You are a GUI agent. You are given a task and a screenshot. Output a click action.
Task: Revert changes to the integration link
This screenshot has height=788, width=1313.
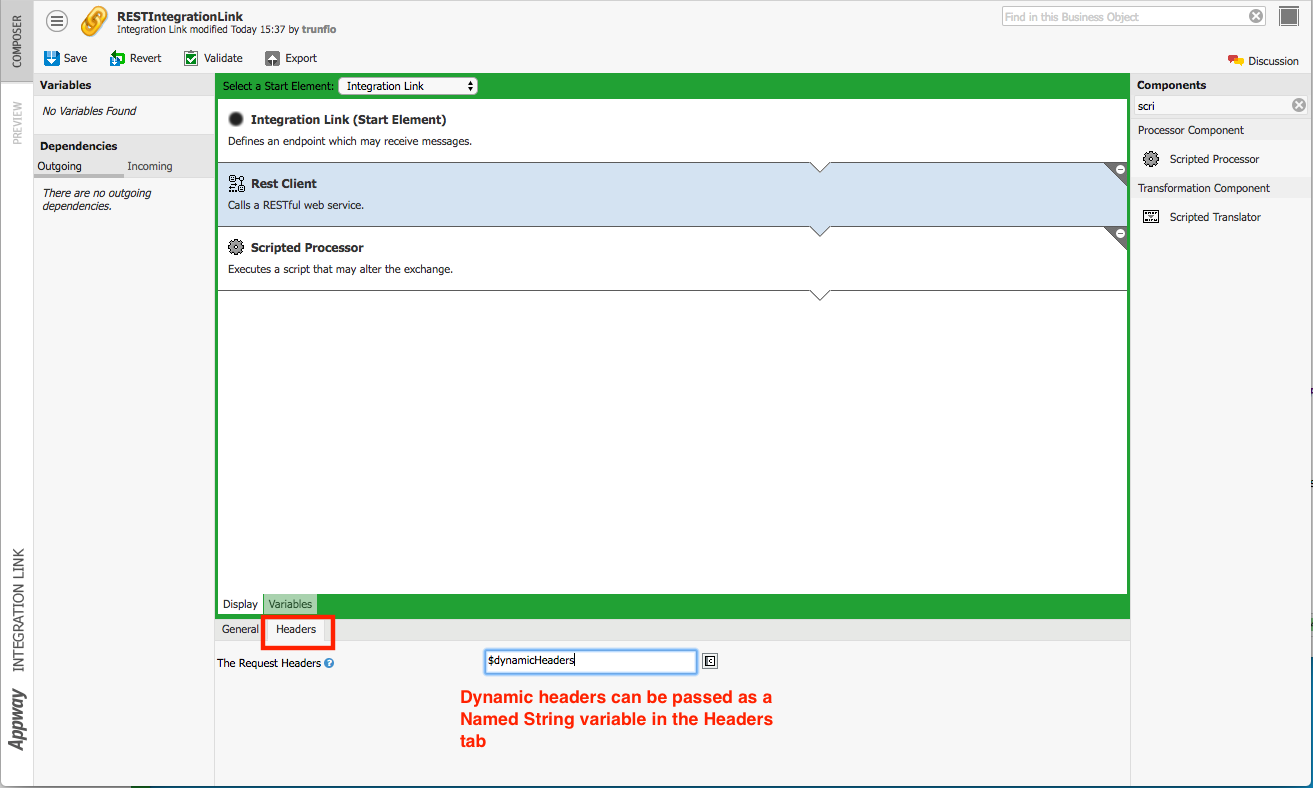click(x=136, y=58)
